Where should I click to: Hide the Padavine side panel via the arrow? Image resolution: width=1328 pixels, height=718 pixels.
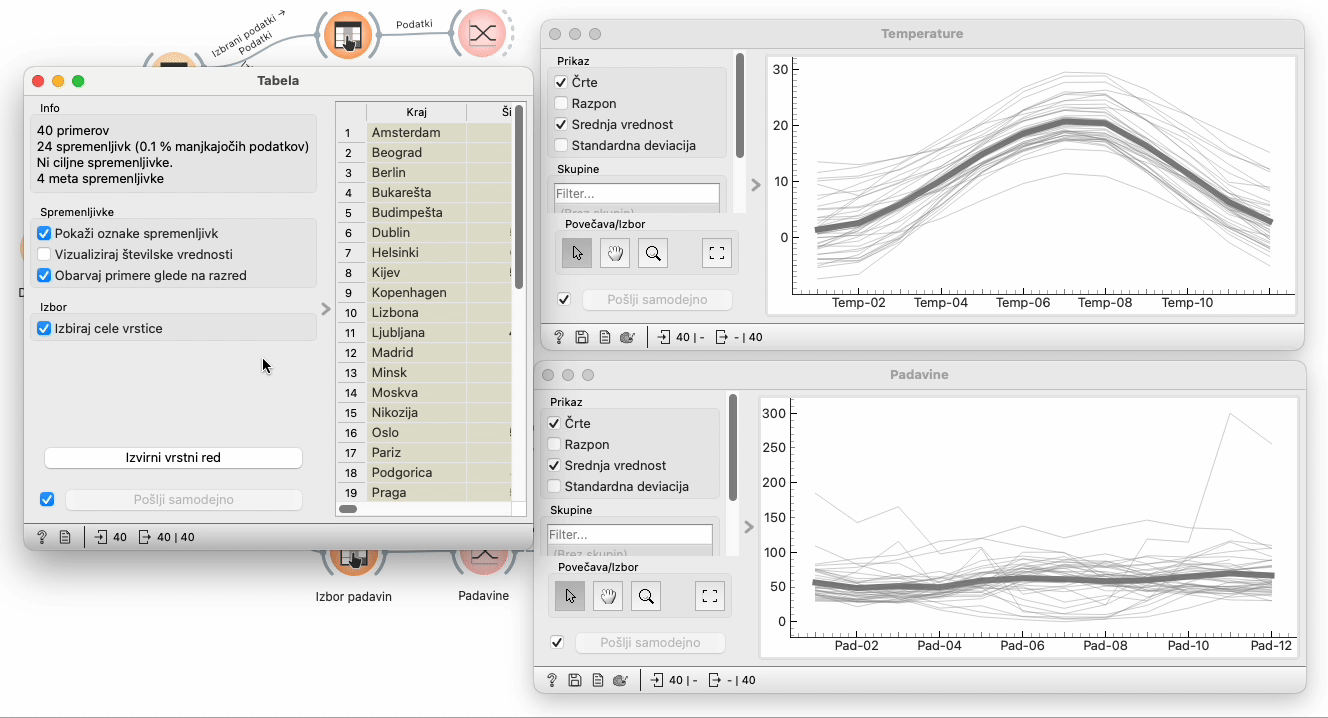748,527
